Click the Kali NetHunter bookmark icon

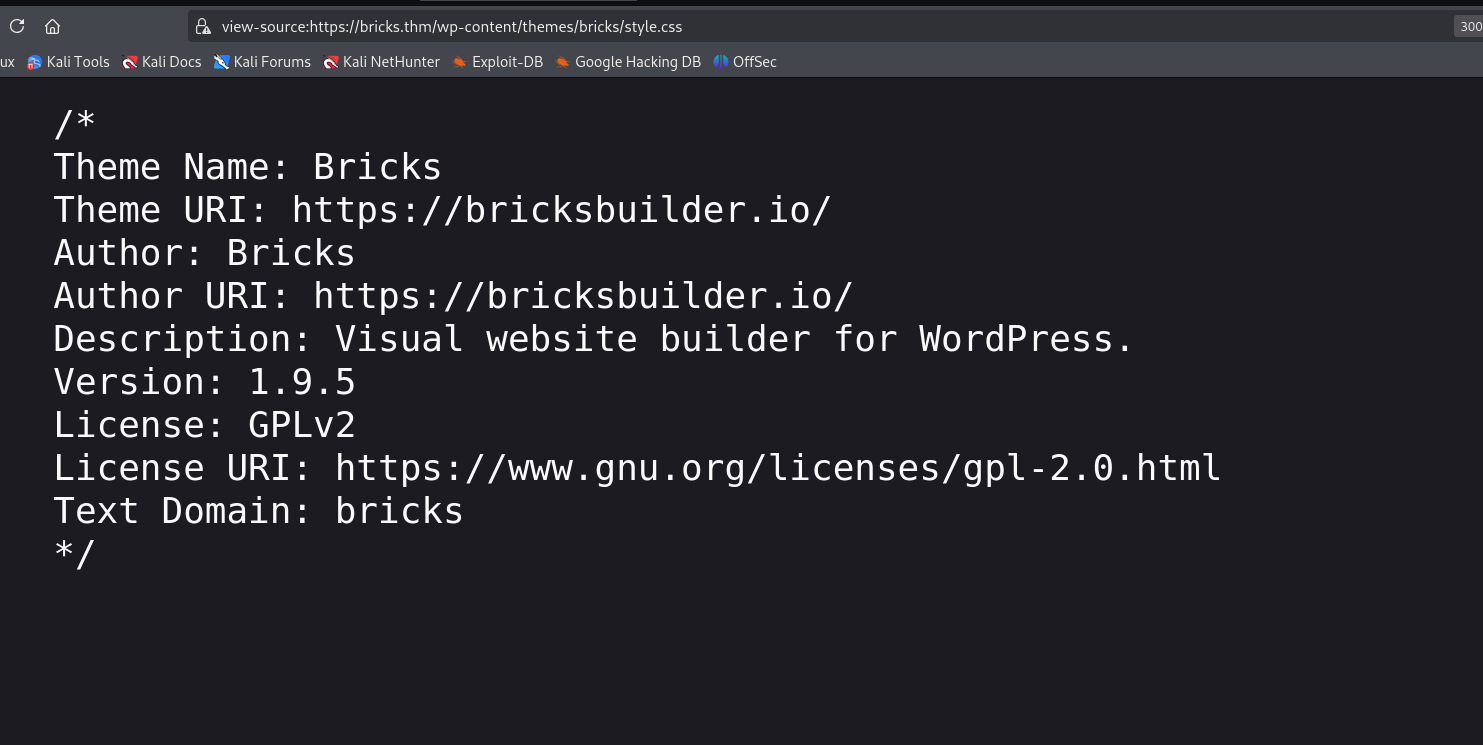331,62
